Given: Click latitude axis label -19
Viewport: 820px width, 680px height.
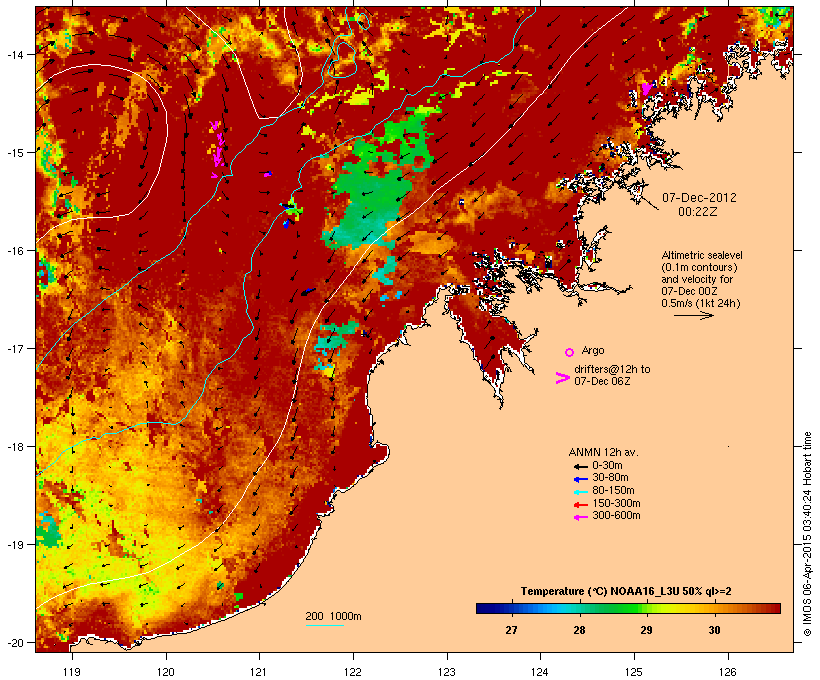Looking at the screenshot, I should point(14,545).
